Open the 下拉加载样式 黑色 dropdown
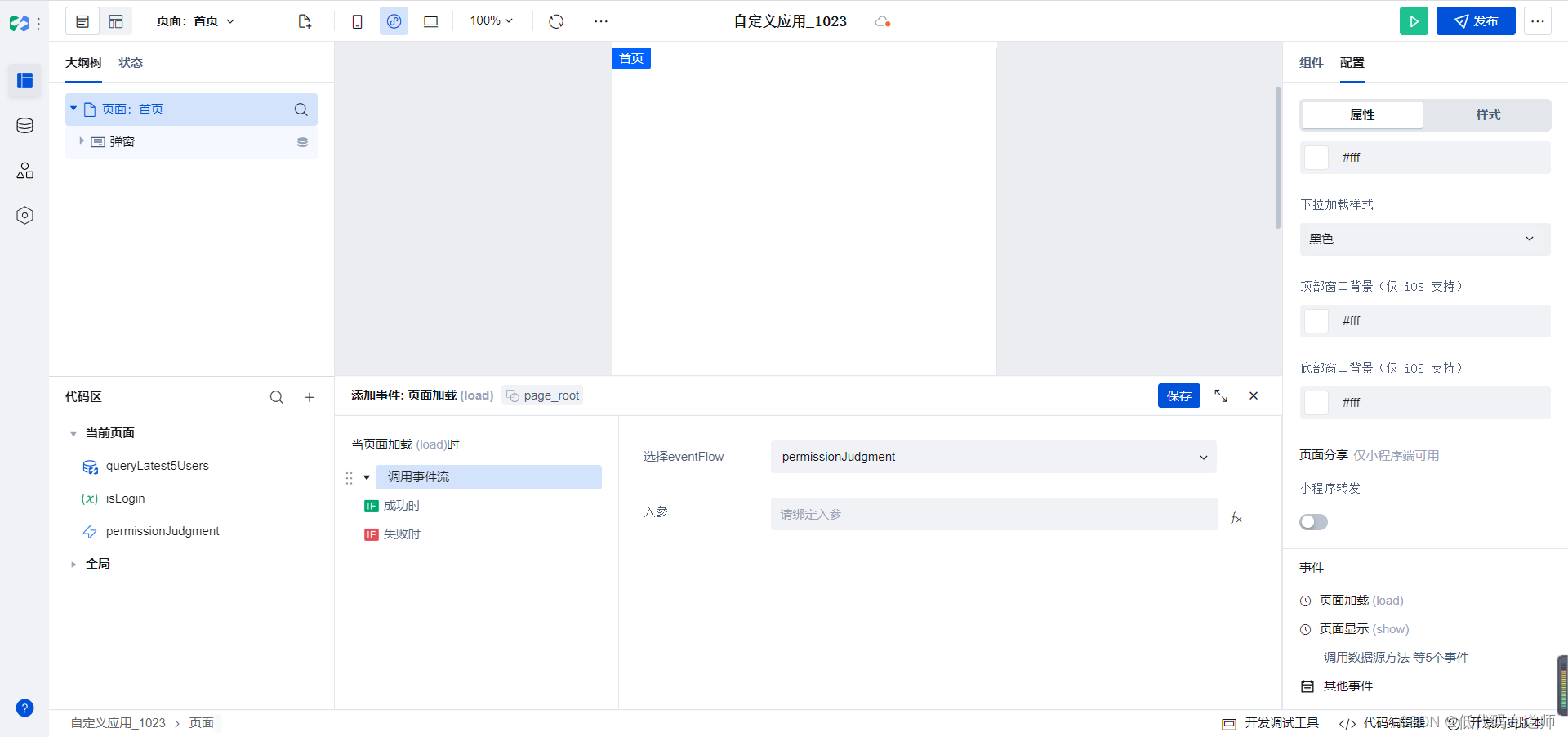Viewport: 1568px width, 737px height. tap(1425, 239)
